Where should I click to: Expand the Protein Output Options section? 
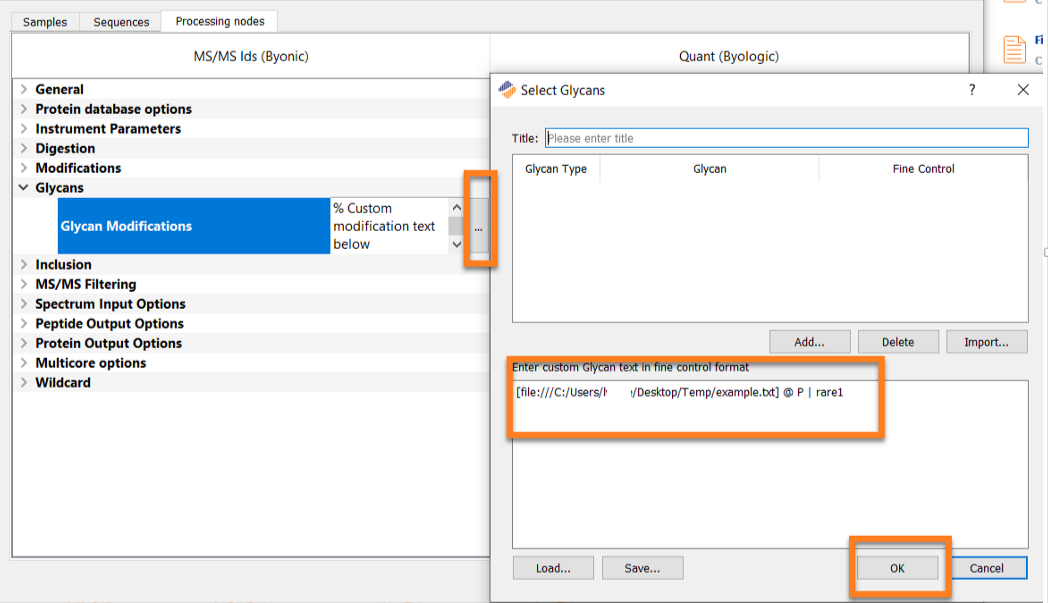24,343
